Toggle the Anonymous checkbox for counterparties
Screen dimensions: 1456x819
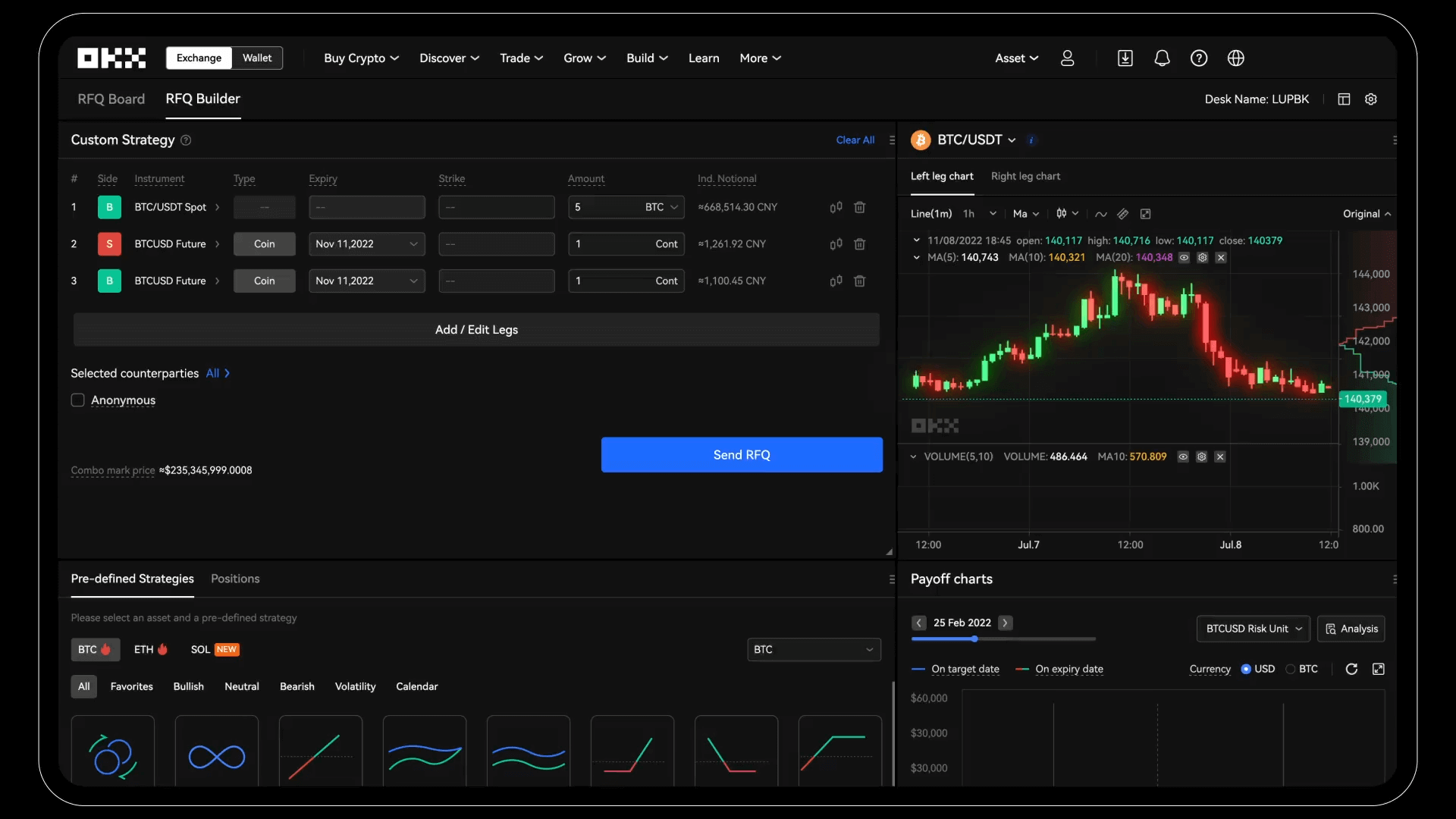(x=77, y=400)
